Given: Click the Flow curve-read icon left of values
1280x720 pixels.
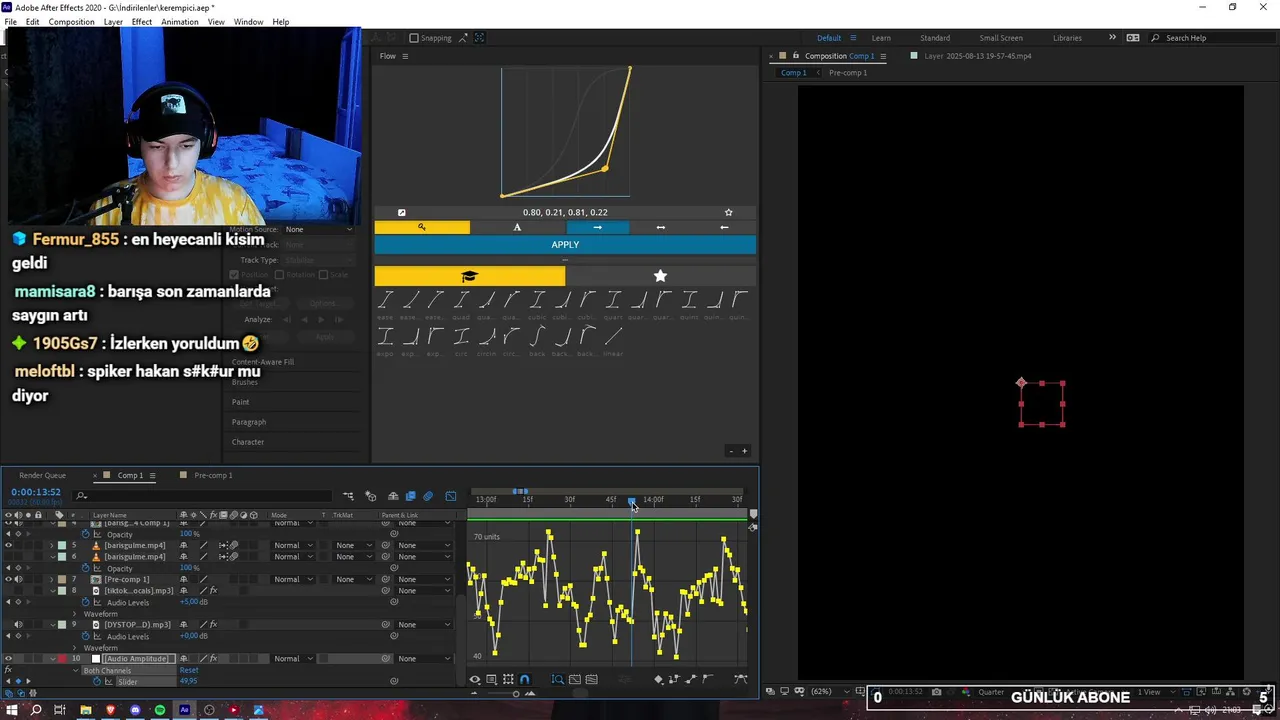Looking at the screenshot, I should (x=402, y=212).
